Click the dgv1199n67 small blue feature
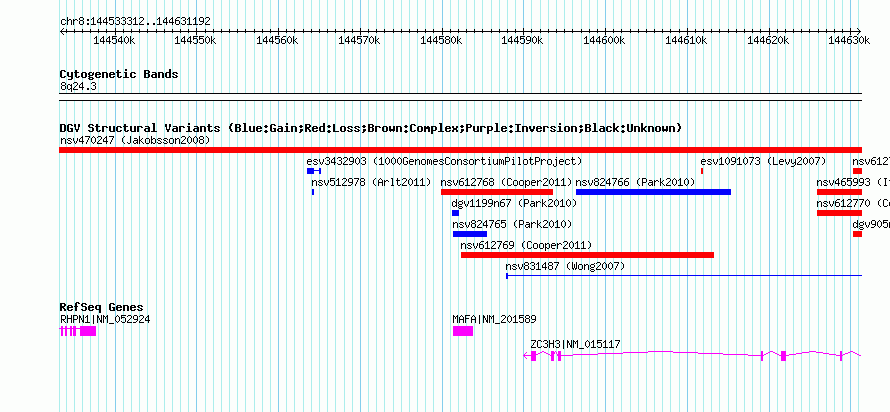 455,213
